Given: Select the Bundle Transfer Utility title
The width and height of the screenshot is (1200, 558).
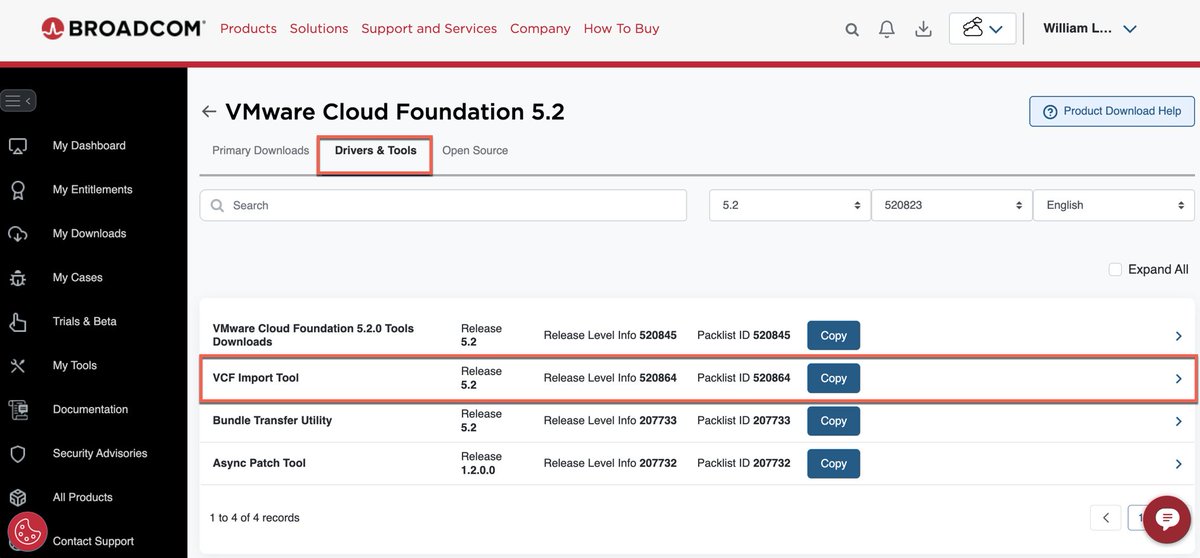Looking at the screenshot, I should tap(272, 421).
